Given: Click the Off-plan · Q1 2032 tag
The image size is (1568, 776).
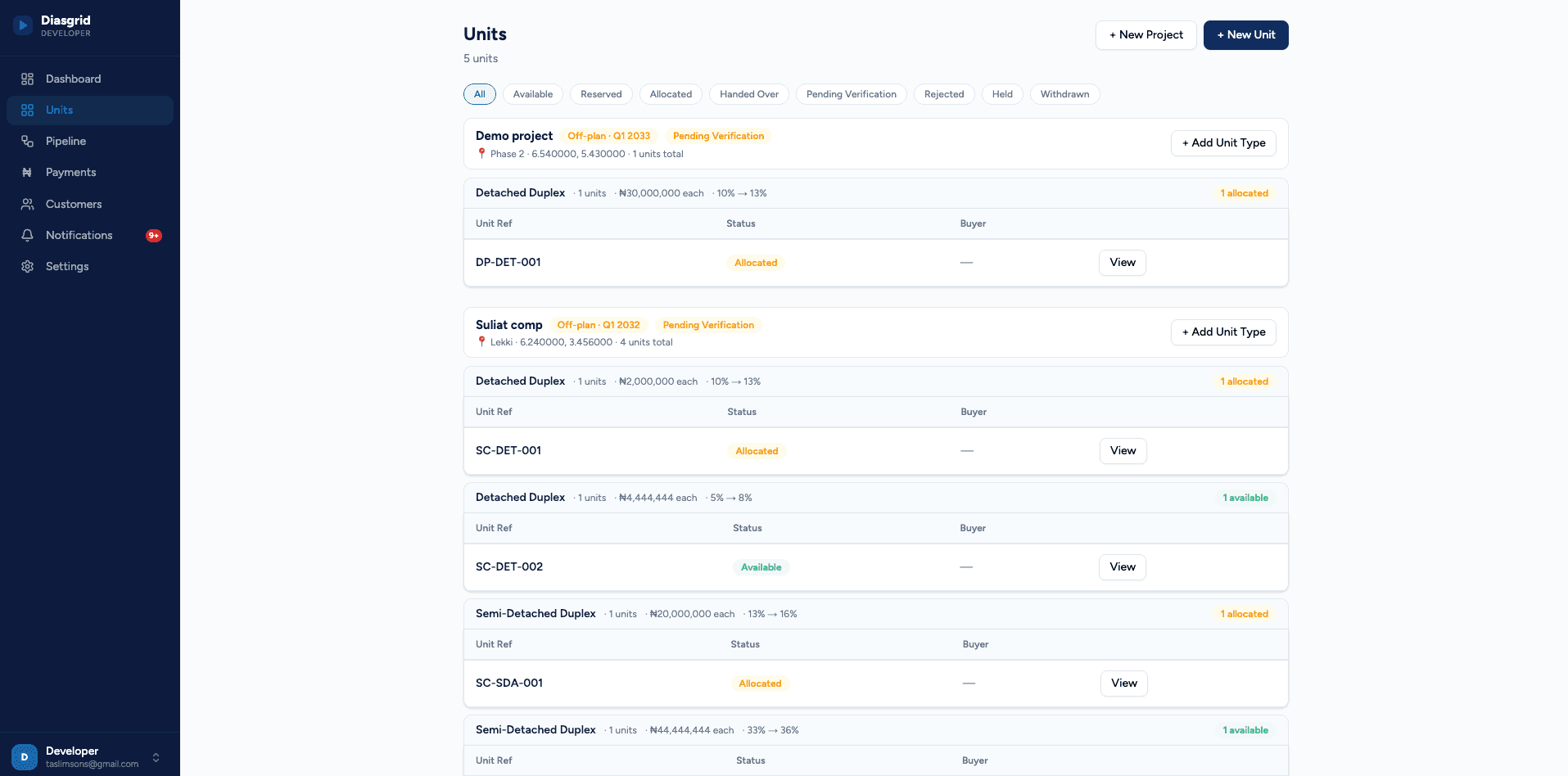Looking at the screenshot, I should click(x=599, y=325).
